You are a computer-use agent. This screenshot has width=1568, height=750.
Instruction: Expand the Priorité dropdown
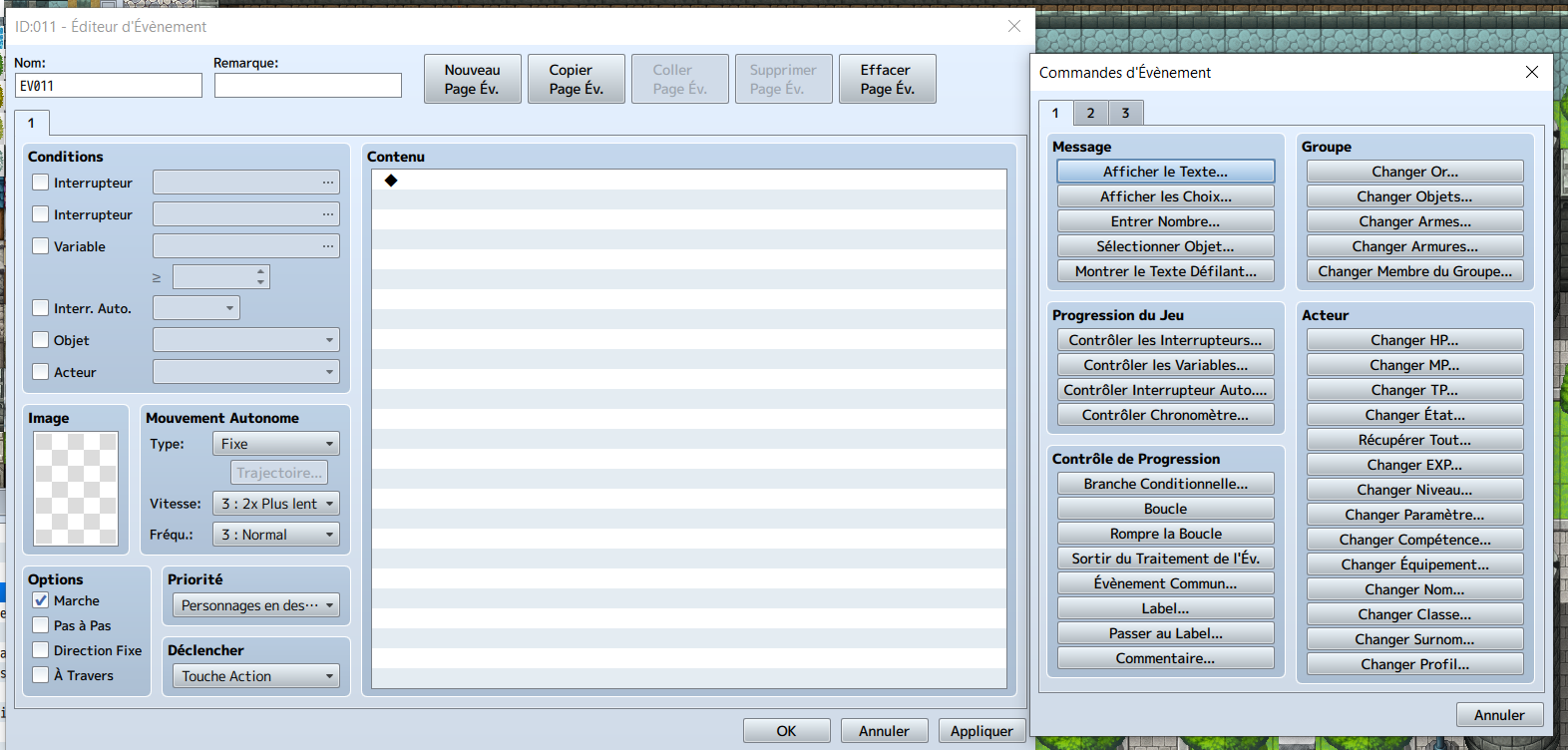(x=256, y=605)
